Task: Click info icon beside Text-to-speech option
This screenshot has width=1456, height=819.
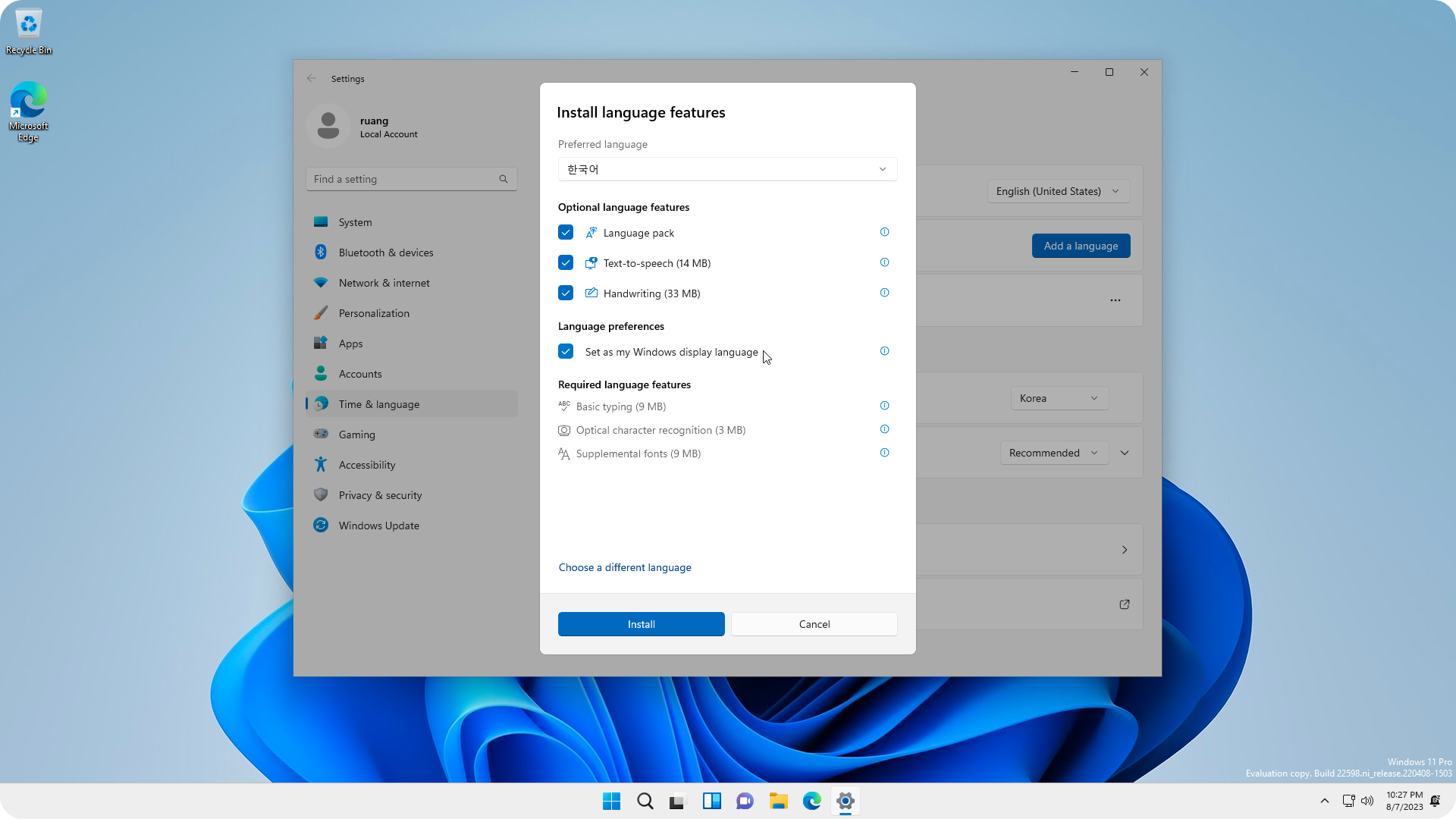Action: coord(884,262)
